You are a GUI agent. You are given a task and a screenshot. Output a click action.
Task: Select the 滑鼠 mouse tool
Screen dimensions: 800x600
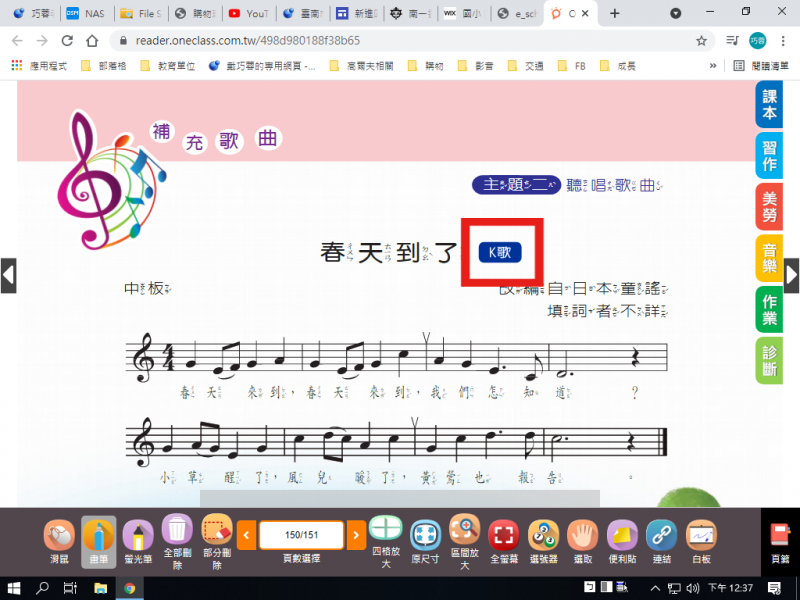(58, 538)
